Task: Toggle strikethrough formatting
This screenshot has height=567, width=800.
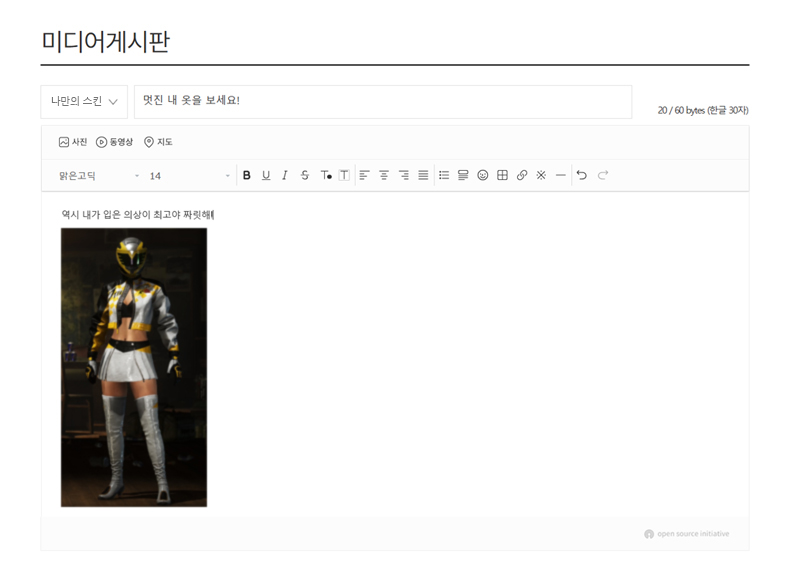Action: click(305, 175)
